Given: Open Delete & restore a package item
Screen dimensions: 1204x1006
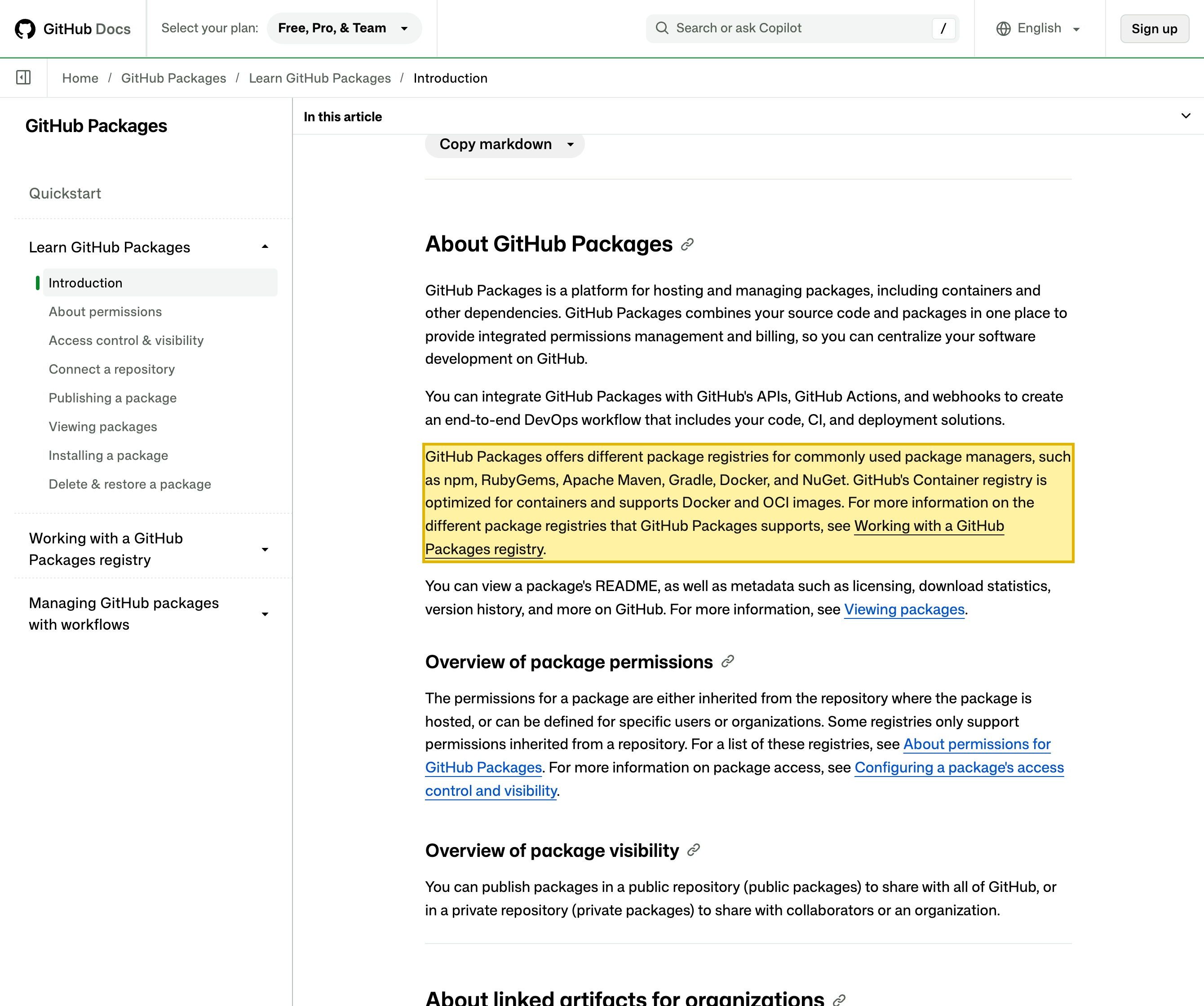Looking at the screenshot, I should (x=130, y=484).
